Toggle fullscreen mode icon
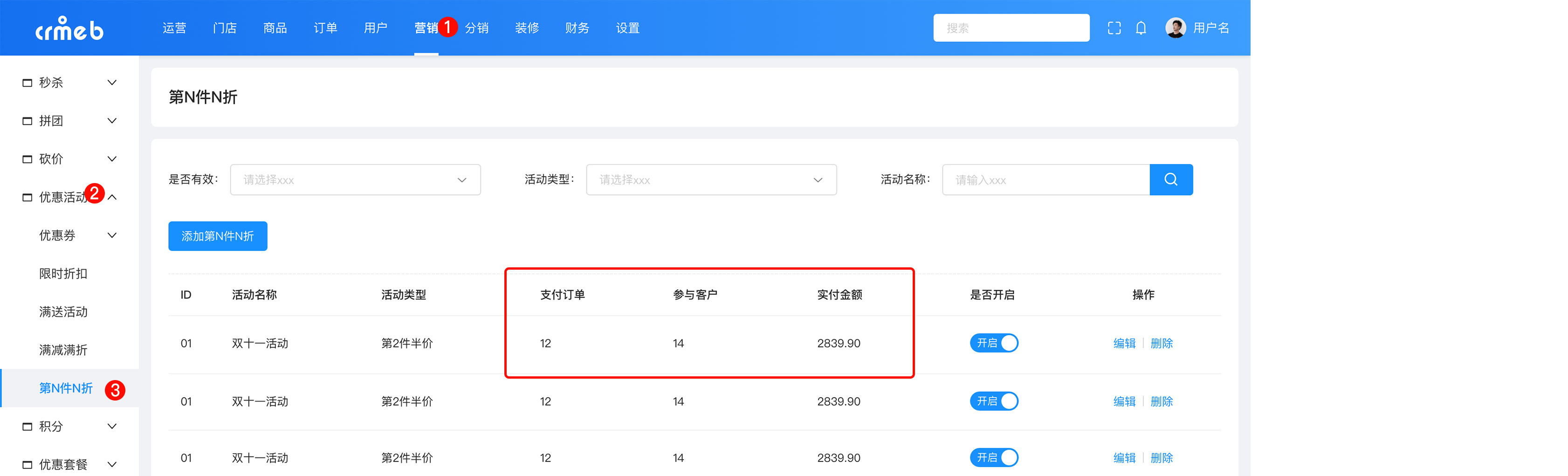The width and height of the screenshot is (1568, 476). 1114,28
